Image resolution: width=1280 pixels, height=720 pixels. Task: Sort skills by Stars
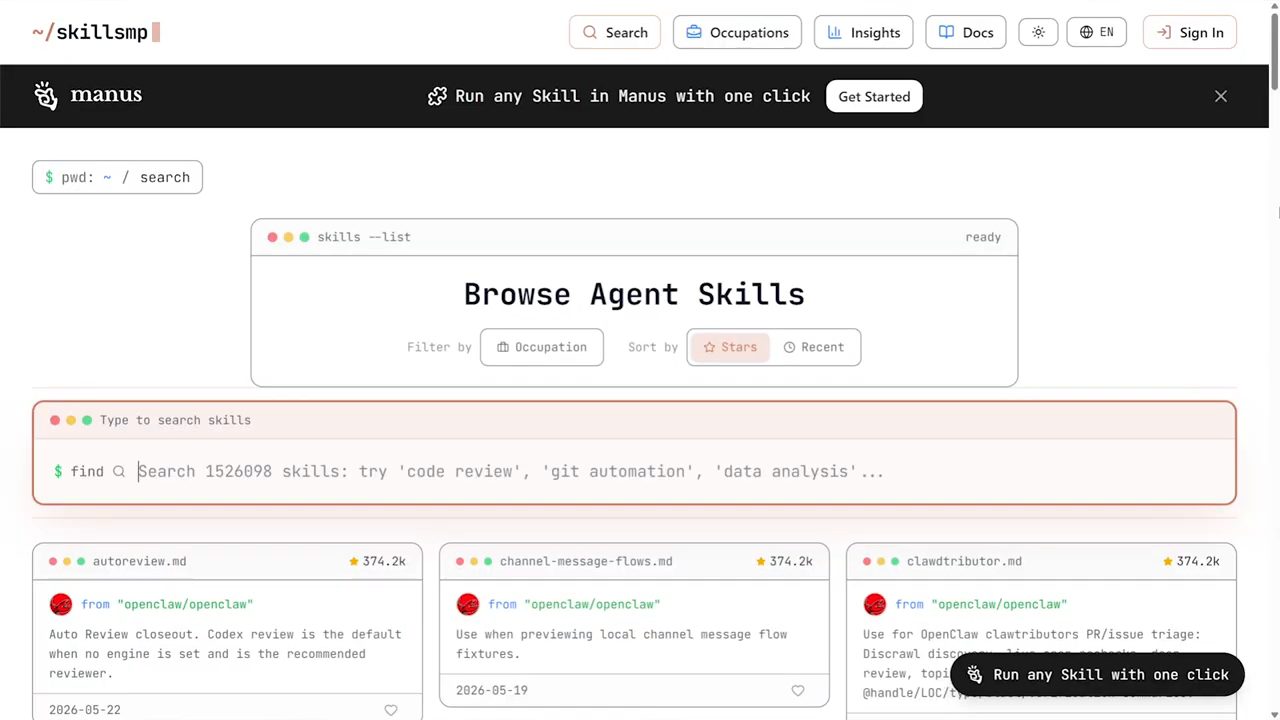tap(730, 347)
